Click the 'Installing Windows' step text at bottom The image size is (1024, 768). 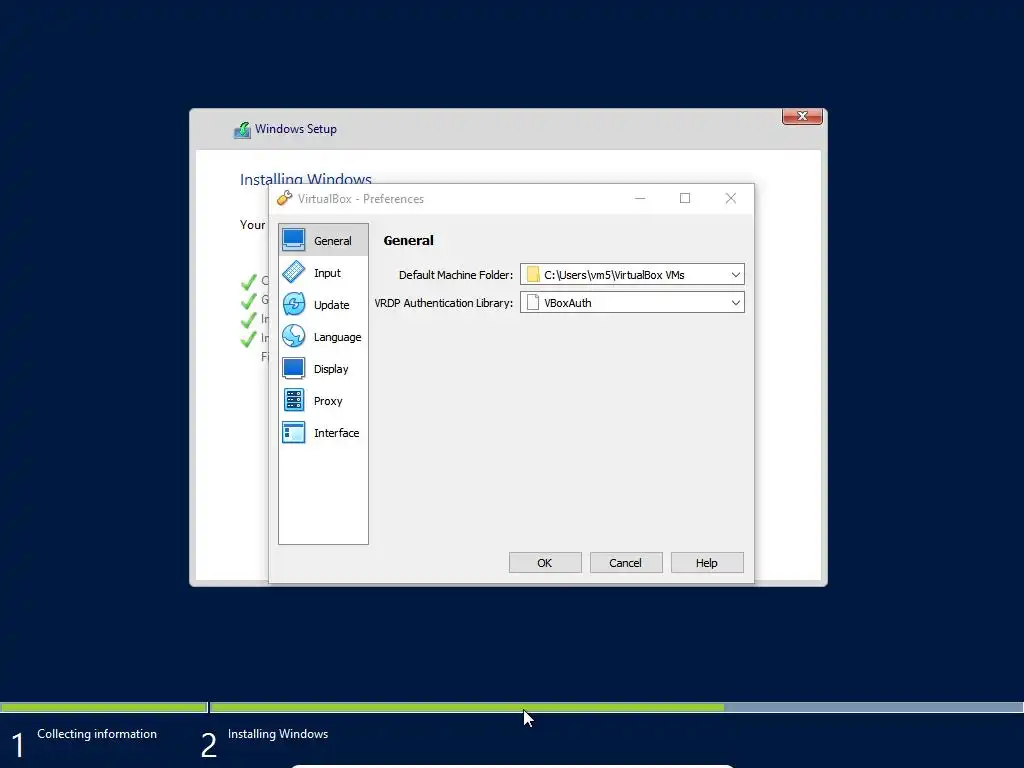[278, 734]
